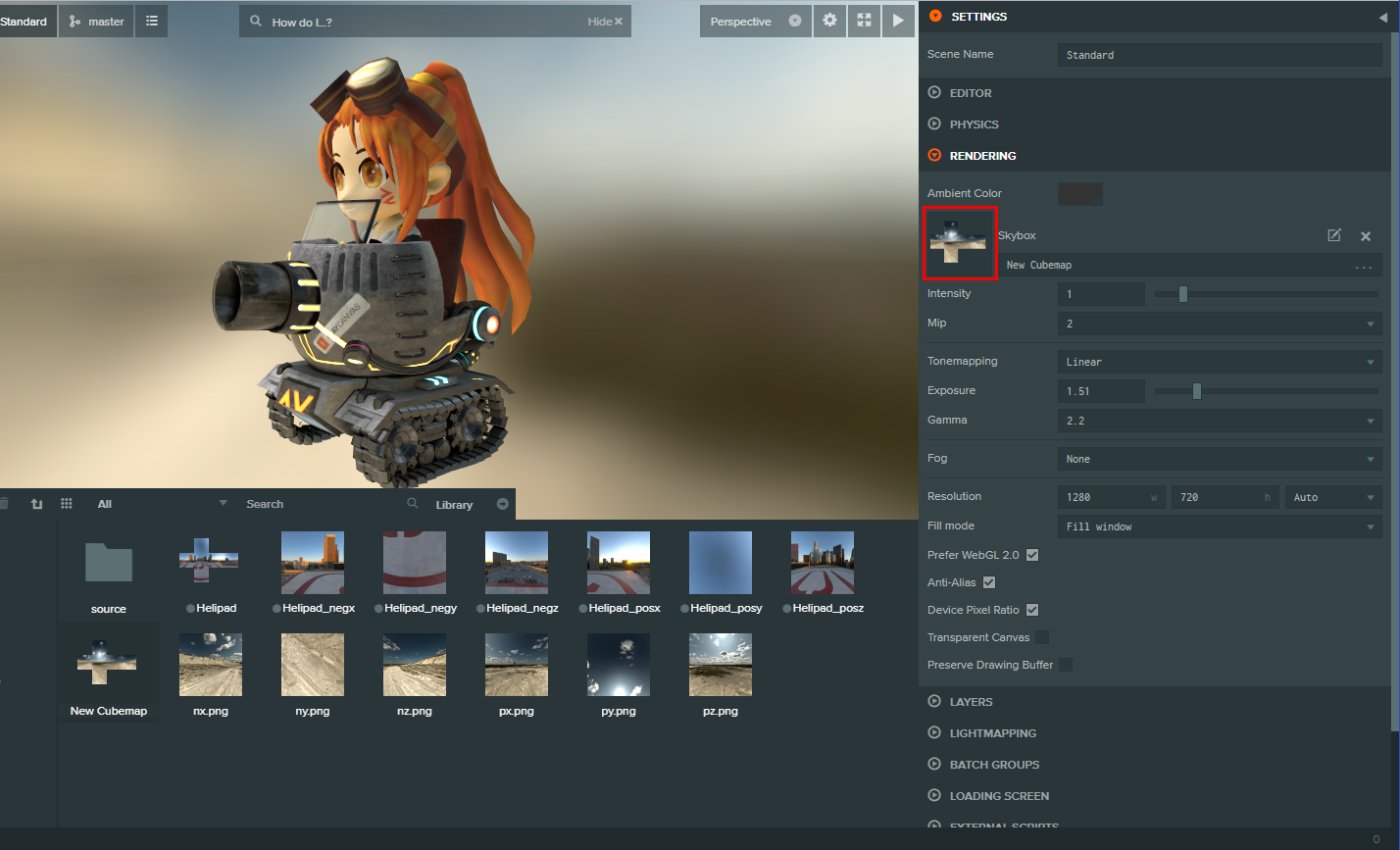Open the version control master branch button
The height and width of the screenshot is (850, 1400).
[96, 22]
